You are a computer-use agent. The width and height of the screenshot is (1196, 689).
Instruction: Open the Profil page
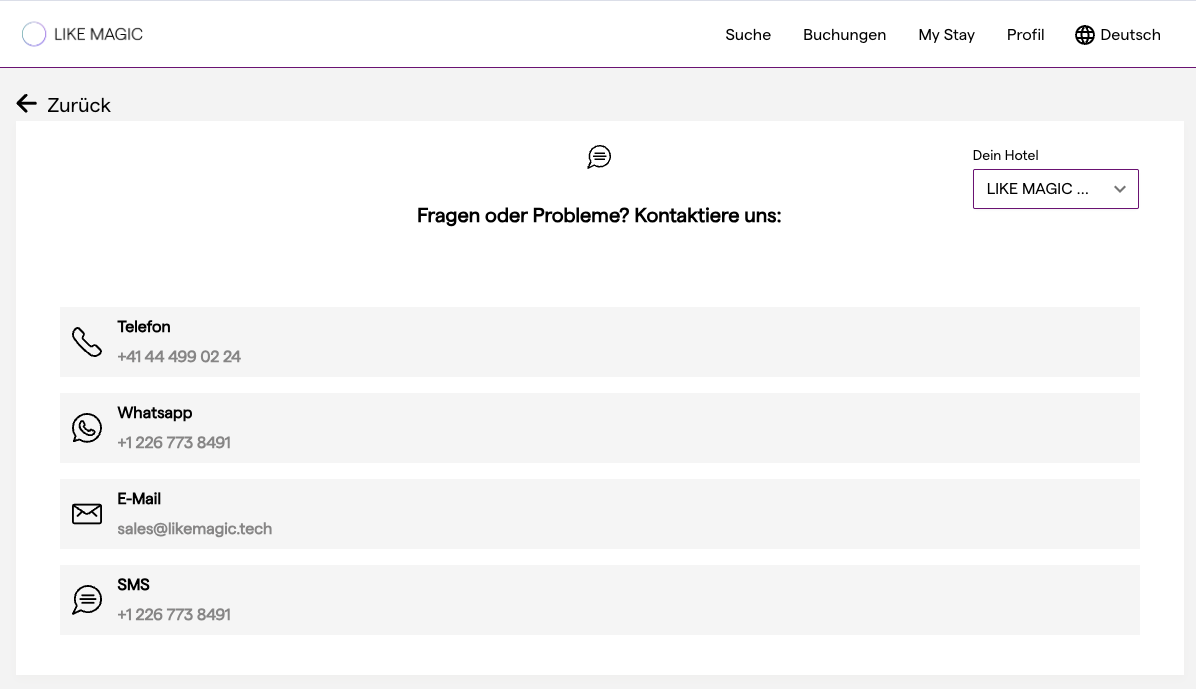[x=1025, y=35]
